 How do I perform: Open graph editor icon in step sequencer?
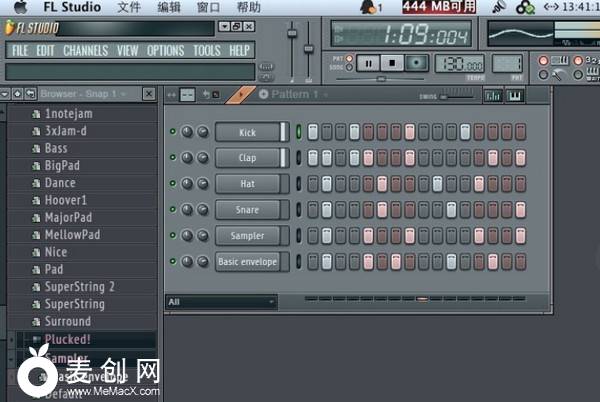coord(493,96)
